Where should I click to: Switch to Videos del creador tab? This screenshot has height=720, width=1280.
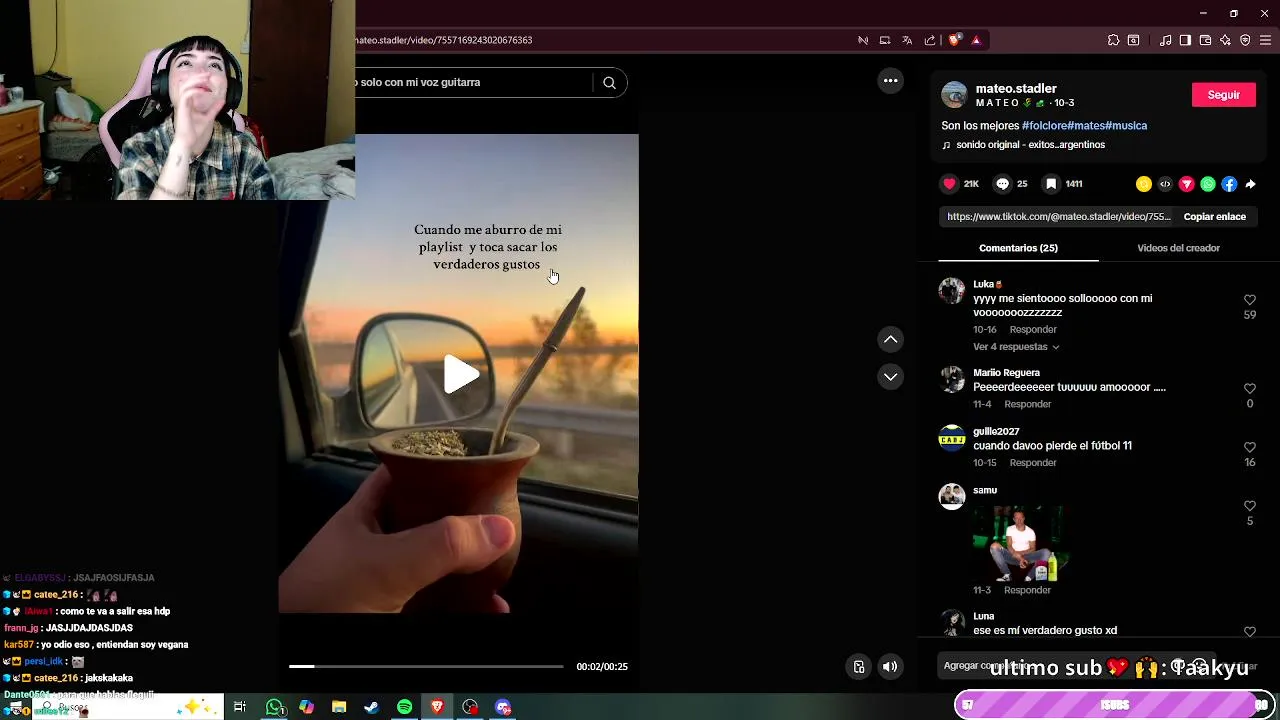pyautogui.click(x=1178, y=248)
